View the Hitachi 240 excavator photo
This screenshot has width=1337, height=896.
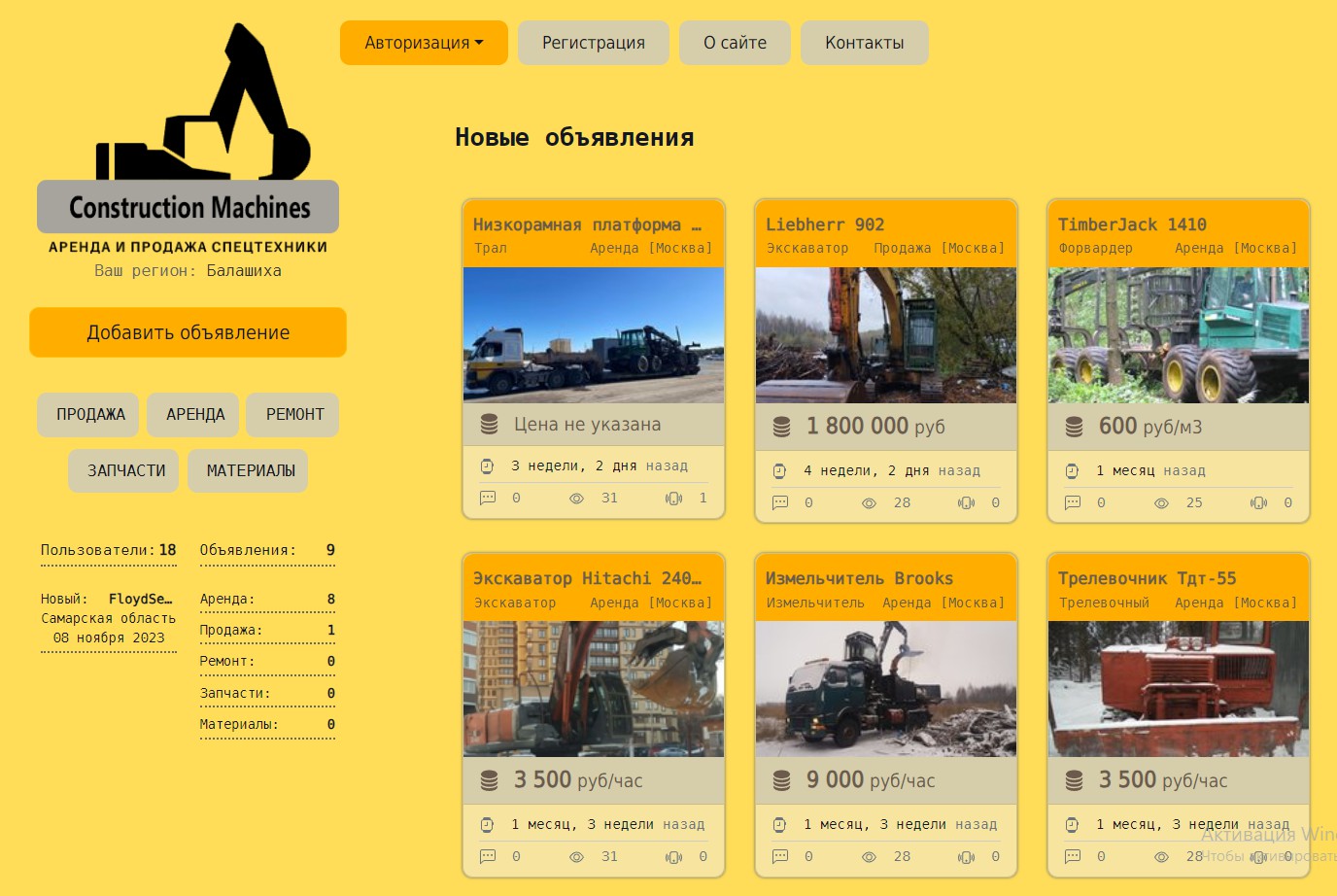(x=594, y=689)
